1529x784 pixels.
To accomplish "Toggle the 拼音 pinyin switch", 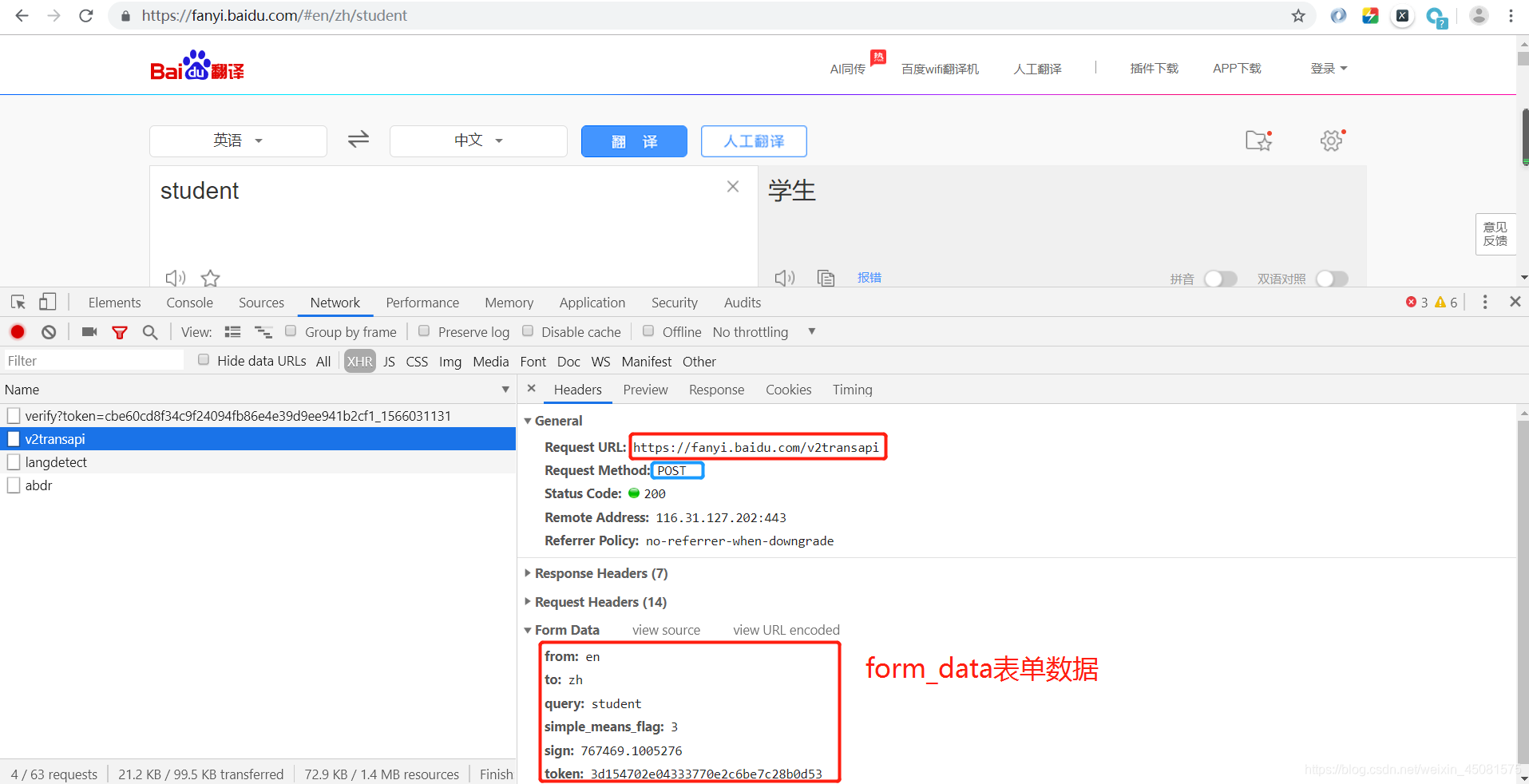I will click(1220, 279).
